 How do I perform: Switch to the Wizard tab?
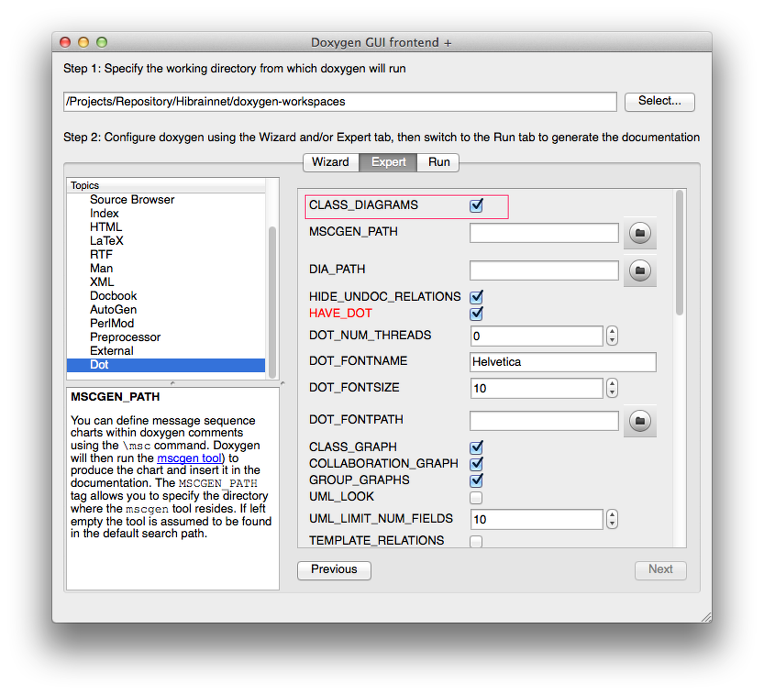[331, 162]
